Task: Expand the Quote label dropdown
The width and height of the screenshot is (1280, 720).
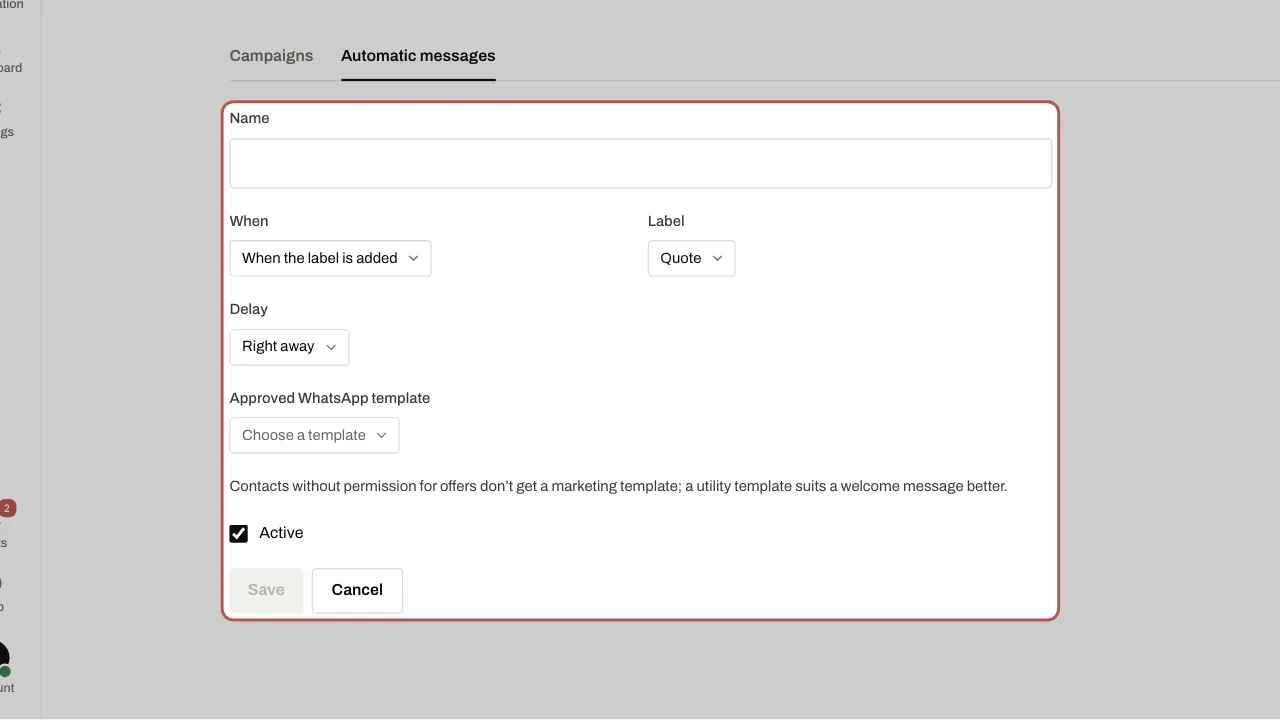Action: (691, 258)
